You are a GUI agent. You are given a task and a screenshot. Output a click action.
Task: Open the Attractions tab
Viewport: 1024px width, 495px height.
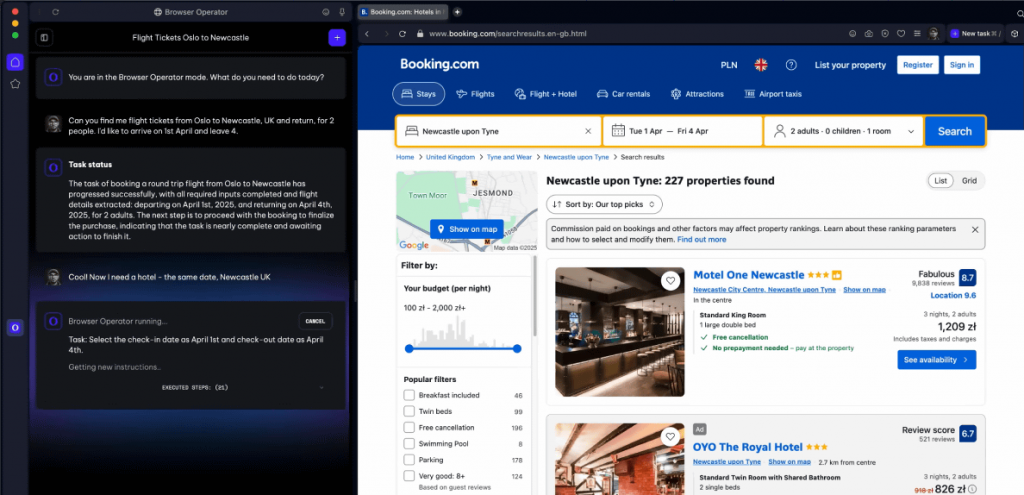pyautogui.click(x=697, y=94)
